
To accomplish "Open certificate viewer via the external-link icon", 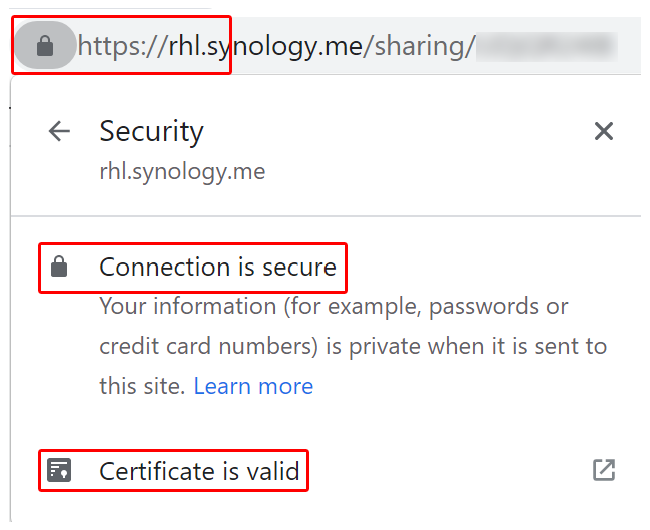I will 604,470.
